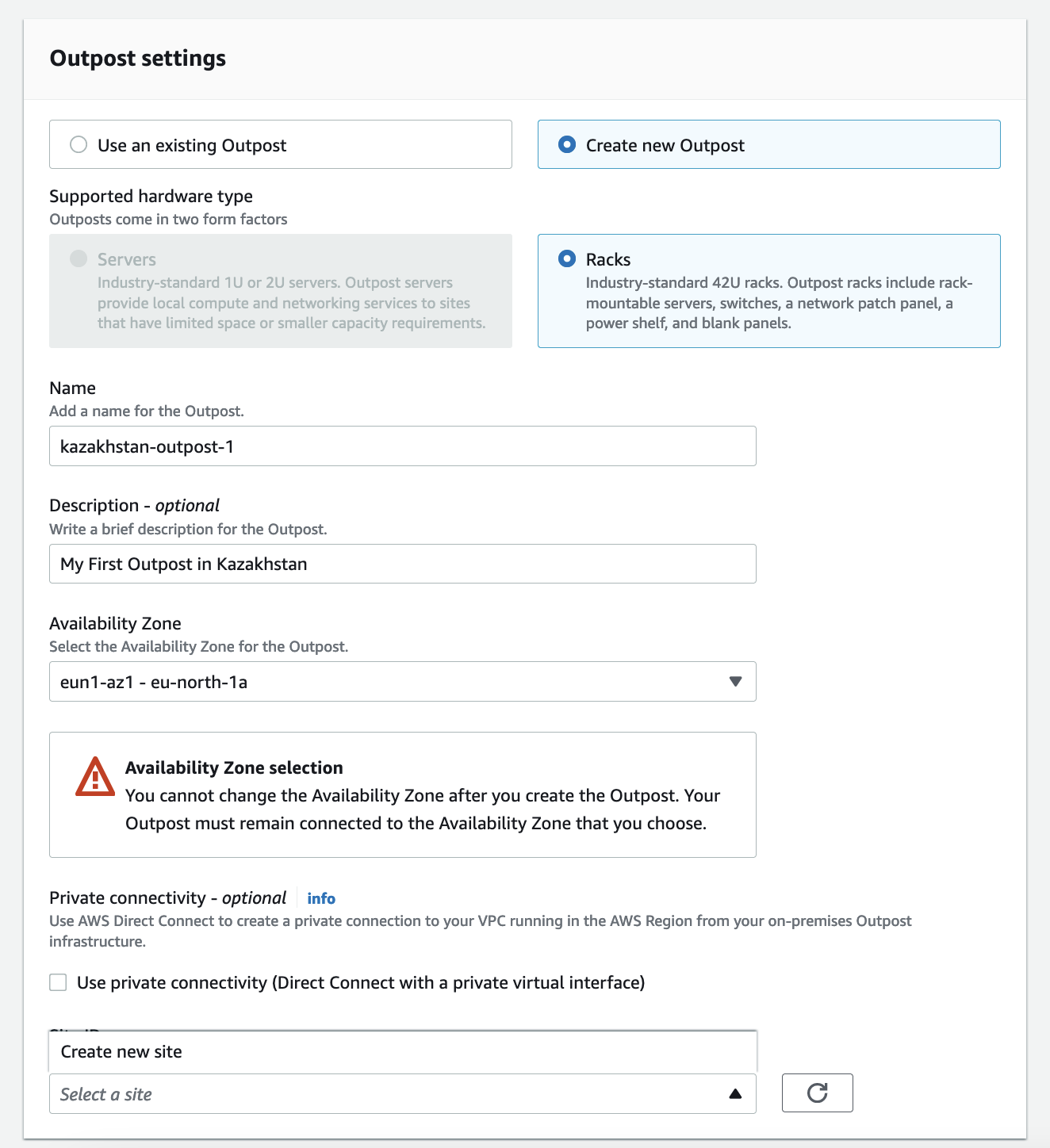
Task: Choose Create new site from the list
Action: point(121,1052)
